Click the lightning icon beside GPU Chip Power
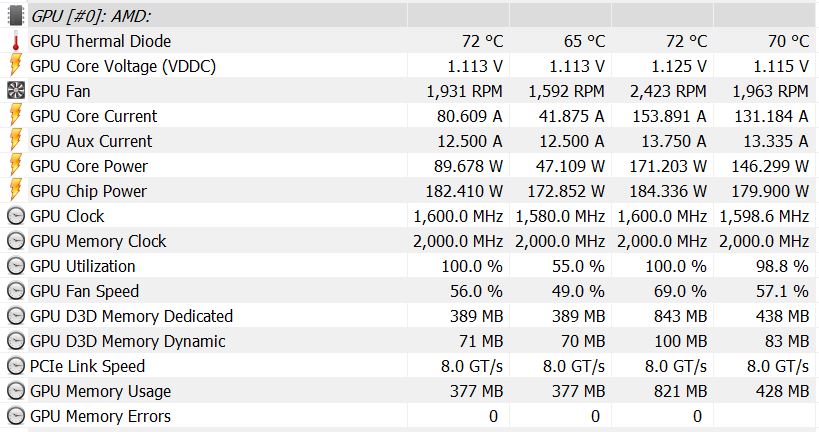Viewport: 819px width, 432px height. click(16, 191)
